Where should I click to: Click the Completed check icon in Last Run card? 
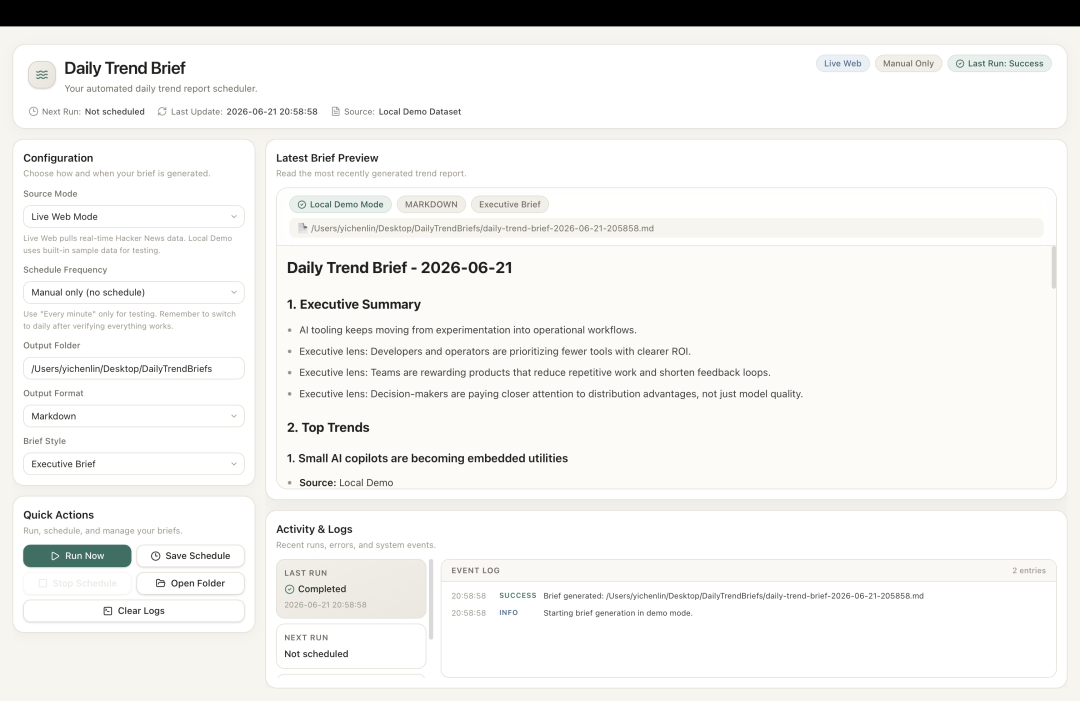tap(289, 589)
